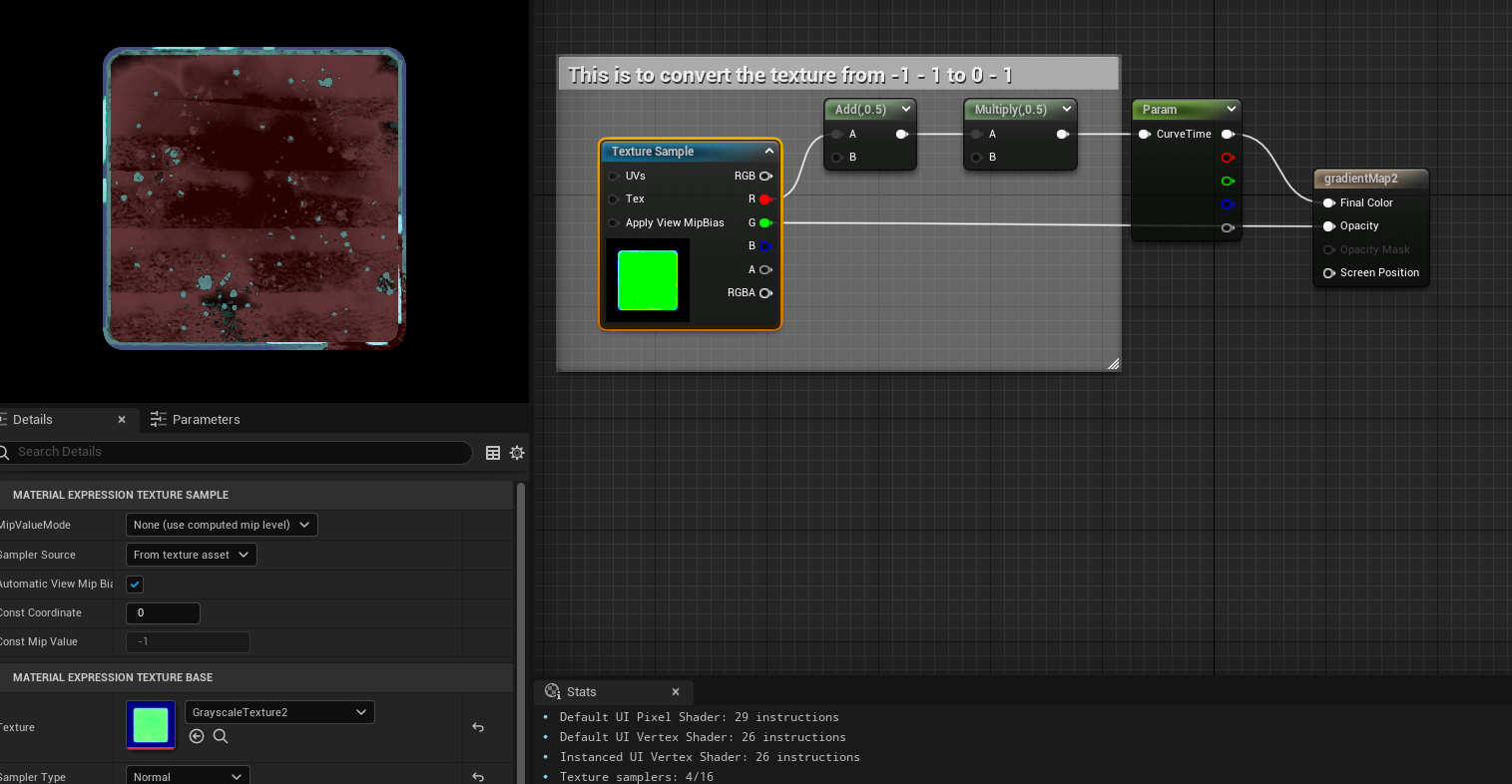Open the MipValueMode dropdown

[x=222, y=525]
